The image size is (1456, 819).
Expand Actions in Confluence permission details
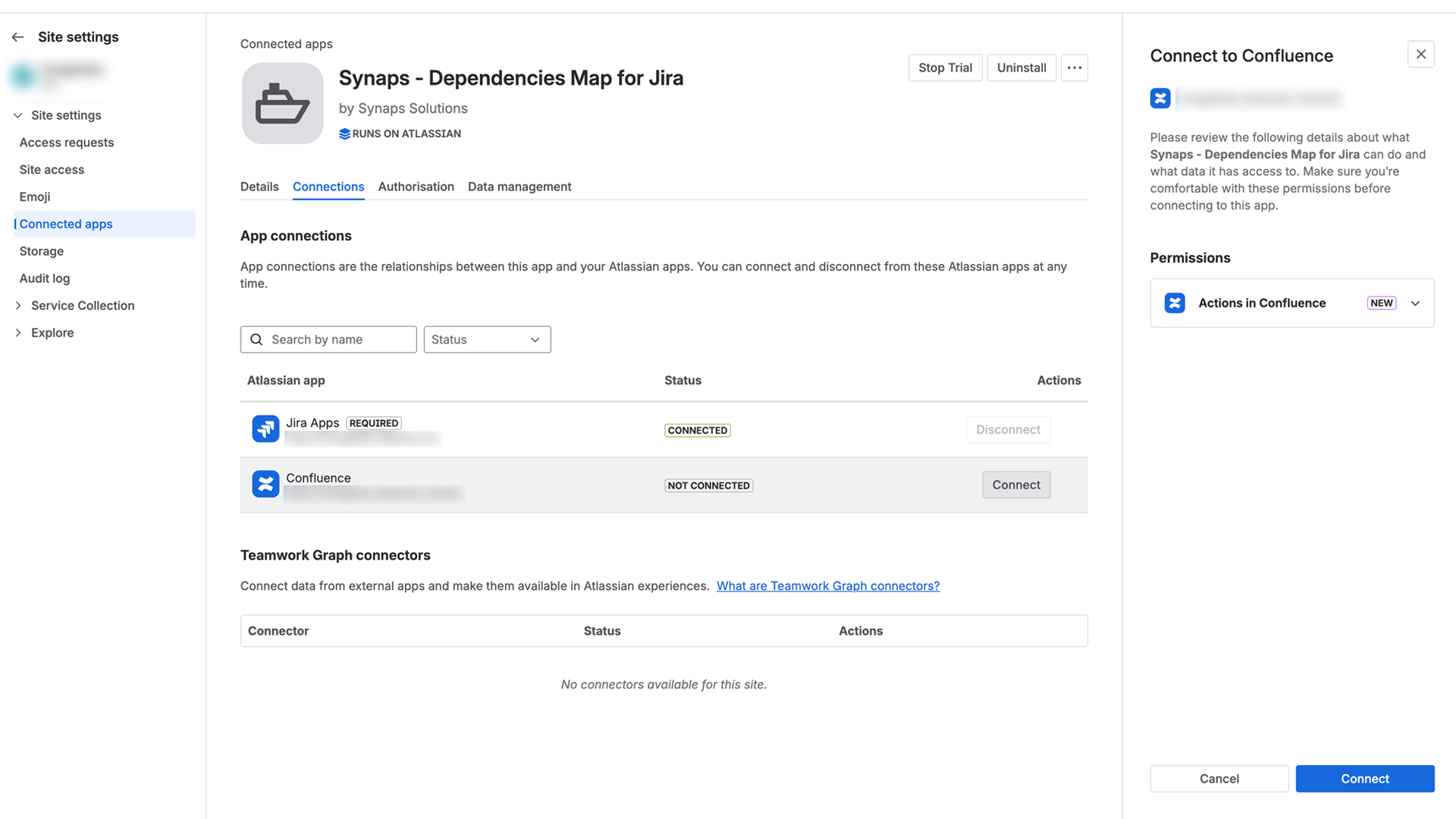point(1415,303)
